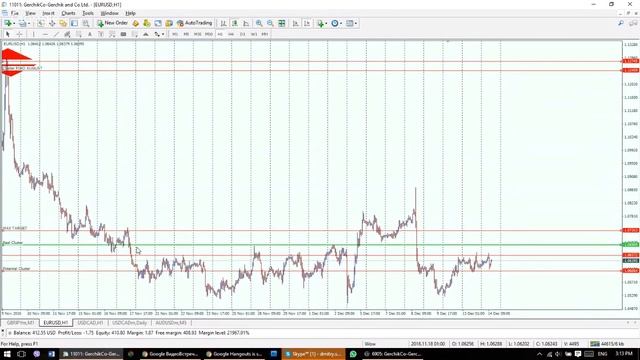Switch to USDCAD,H1 chart tab
Image resolution: width=640 pixels, height=360 pixels.
(90, 323)
